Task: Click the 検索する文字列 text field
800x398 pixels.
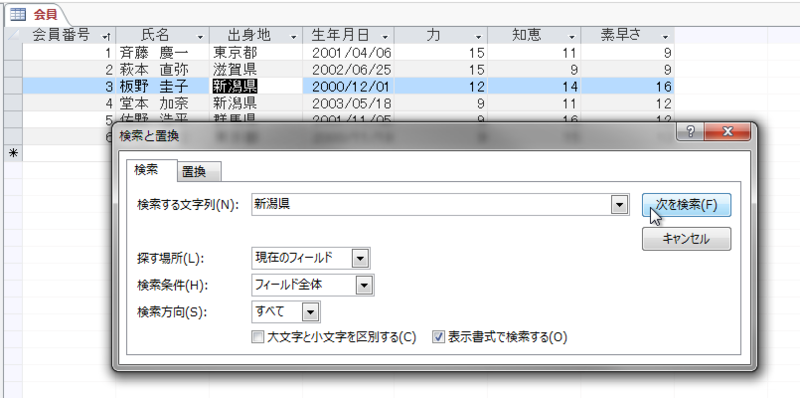Action: point(432,205)
